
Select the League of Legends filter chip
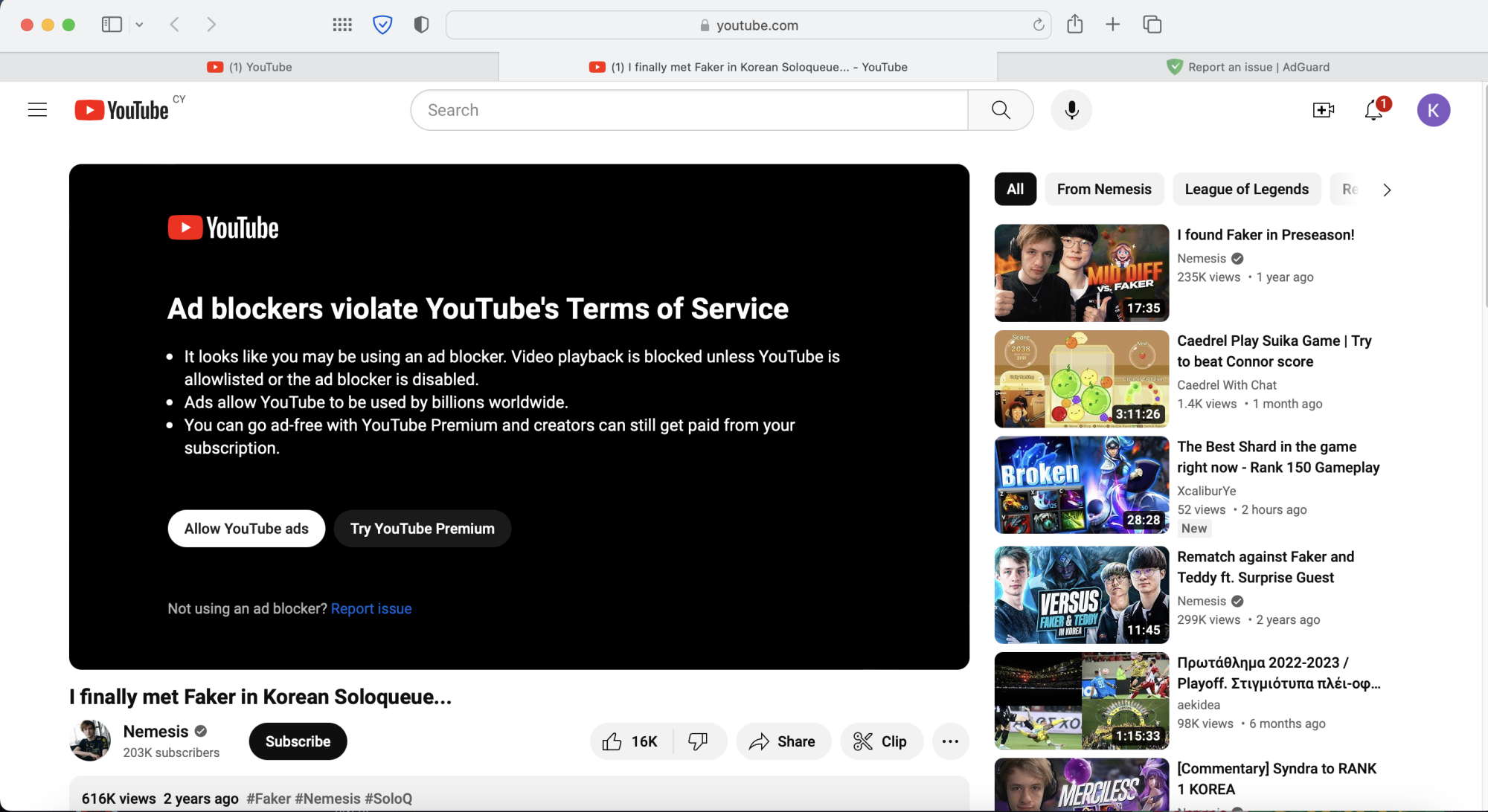point(1246,189)
